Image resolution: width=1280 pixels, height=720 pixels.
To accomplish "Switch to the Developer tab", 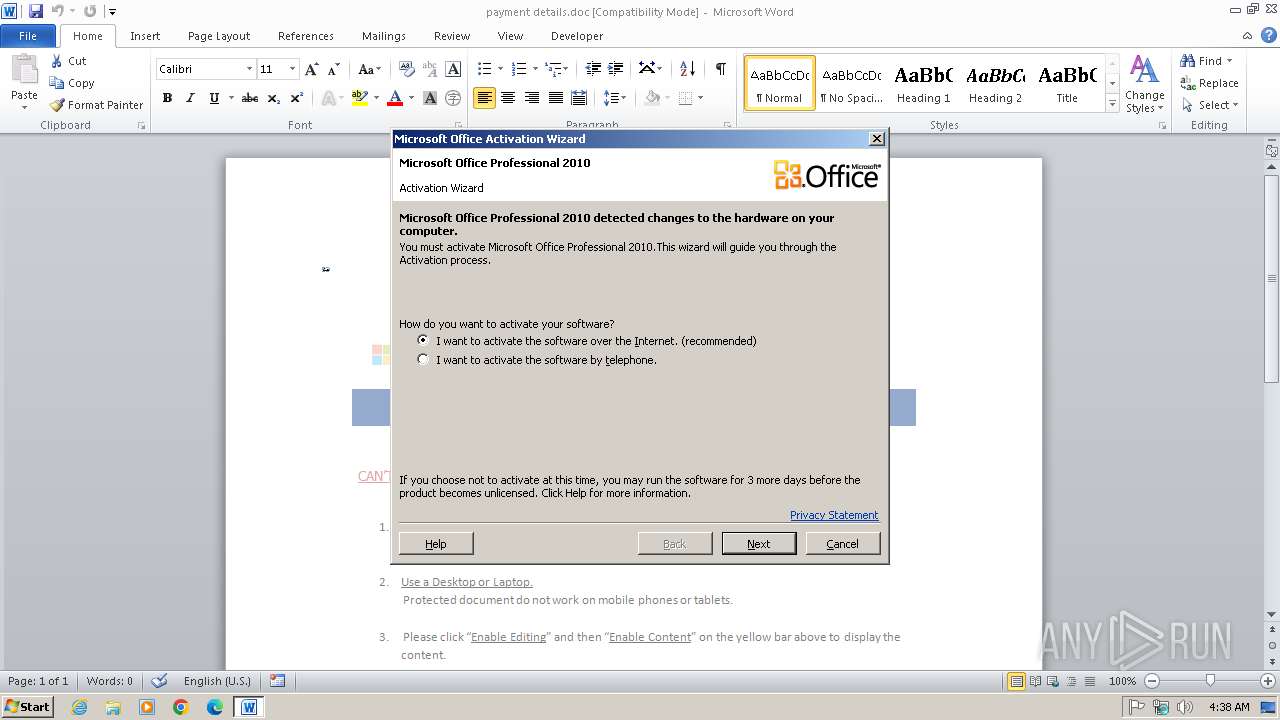I will pyautogui.click(x=577, y=36).
